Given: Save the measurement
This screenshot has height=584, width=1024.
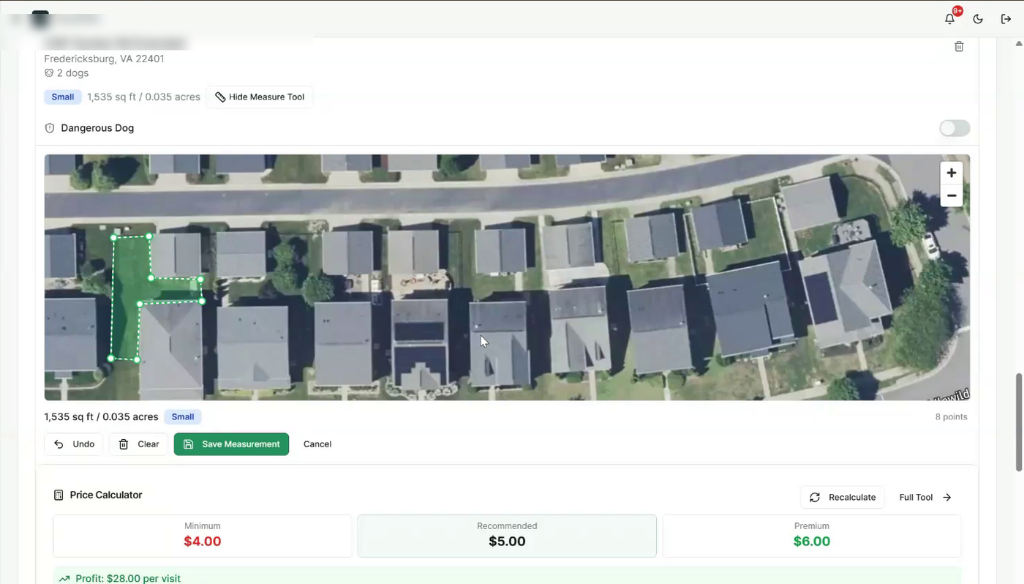Looking at the screenshot, I should click(231, 444).
